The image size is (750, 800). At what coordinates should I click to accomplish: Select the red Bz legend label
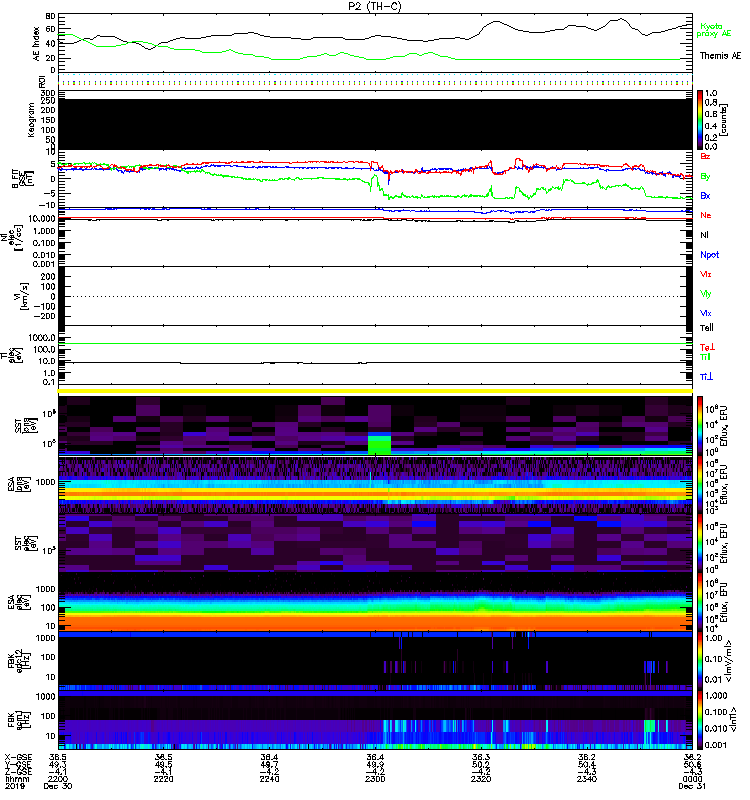(705, 156)
